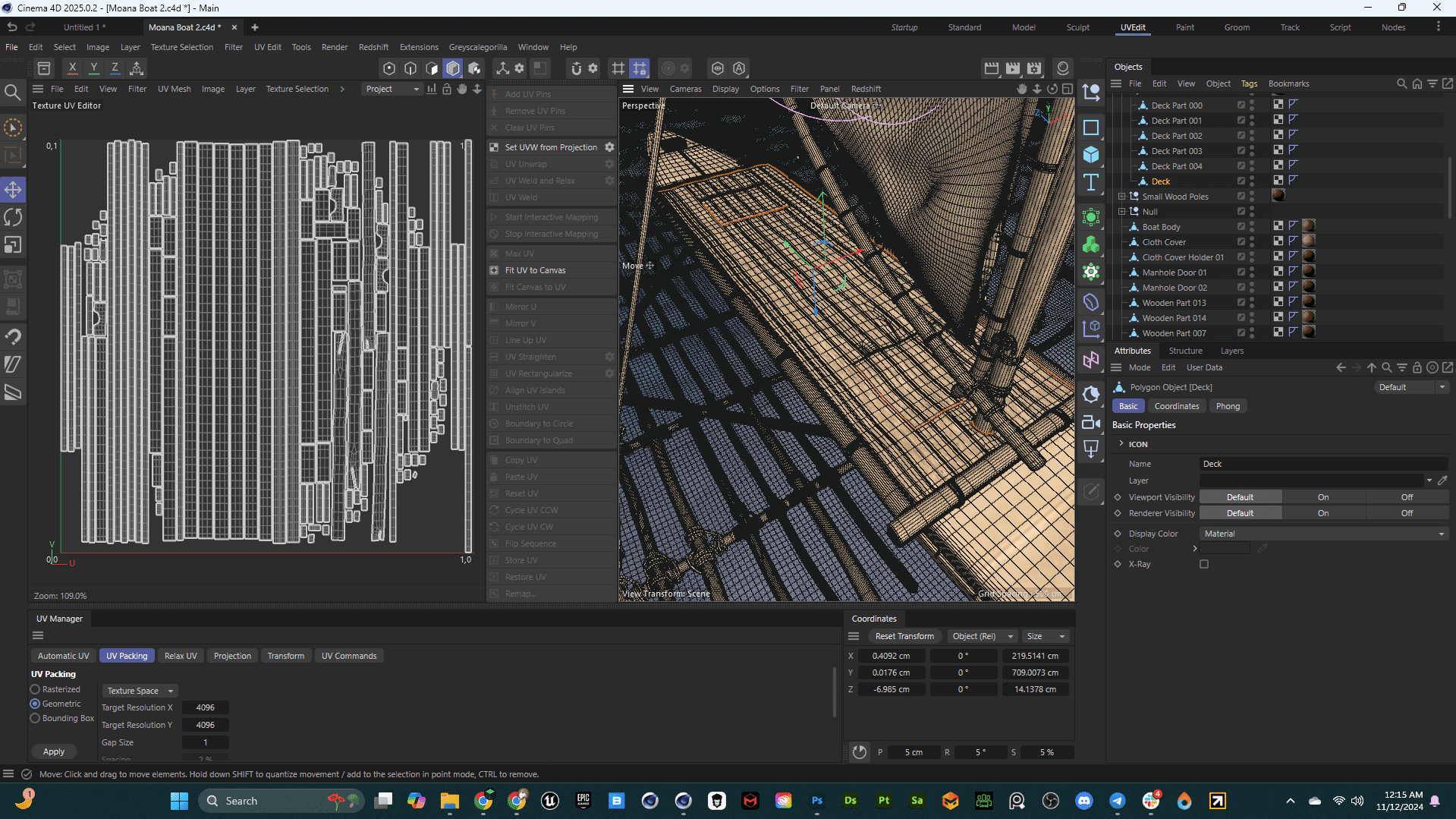Expand the Small Wood Poles tree item
The width and height of the screenshot is (1456, 819).
pyautogui.click(x=1121, y=197)
